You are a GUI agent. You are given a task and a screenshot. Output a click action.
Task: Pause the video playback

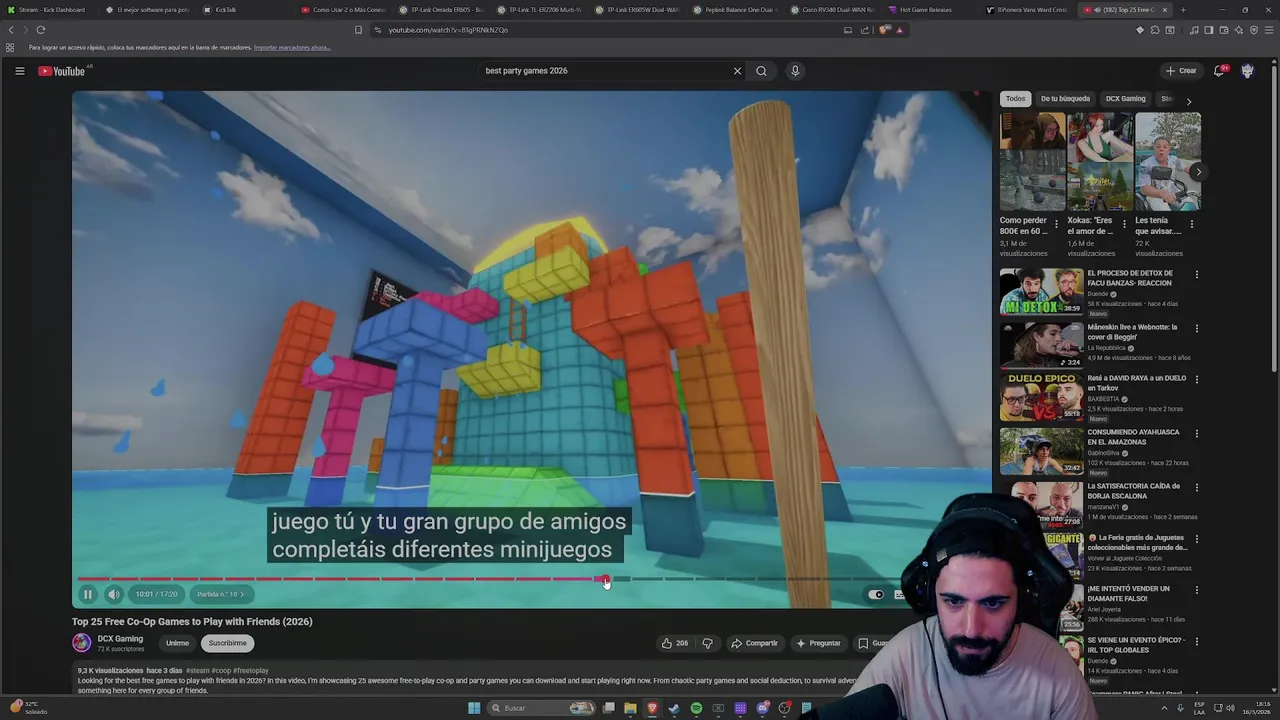[x=87, y=594]
